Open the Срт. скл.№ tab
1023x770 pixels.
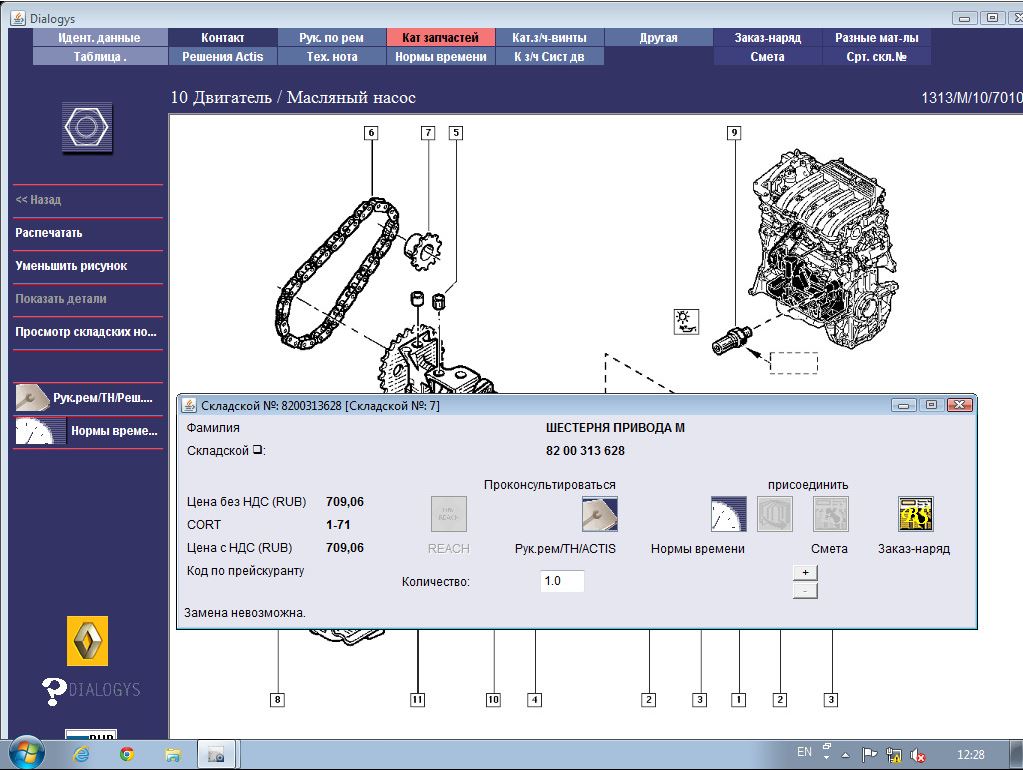click(x=876, y=57)
